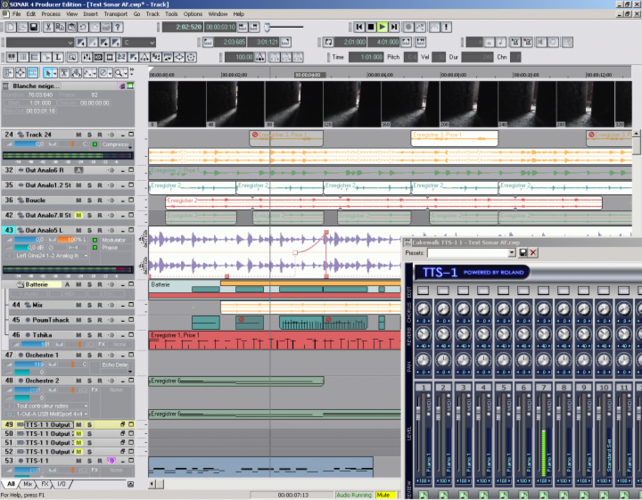Click the orange pan slider on track 43
Image resolution: width=642 pixels, height=500 pixels.
(x=70, y=240)
